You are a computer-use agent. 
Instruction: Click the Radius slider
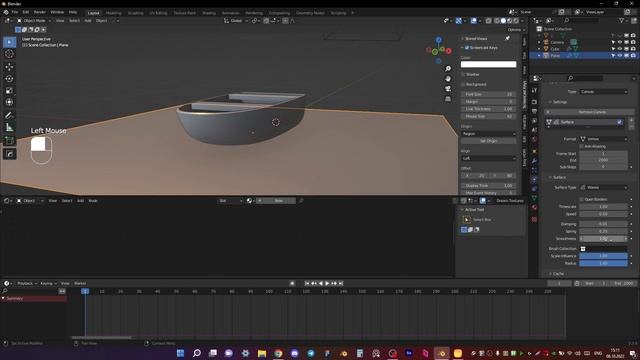click(603, 263)
